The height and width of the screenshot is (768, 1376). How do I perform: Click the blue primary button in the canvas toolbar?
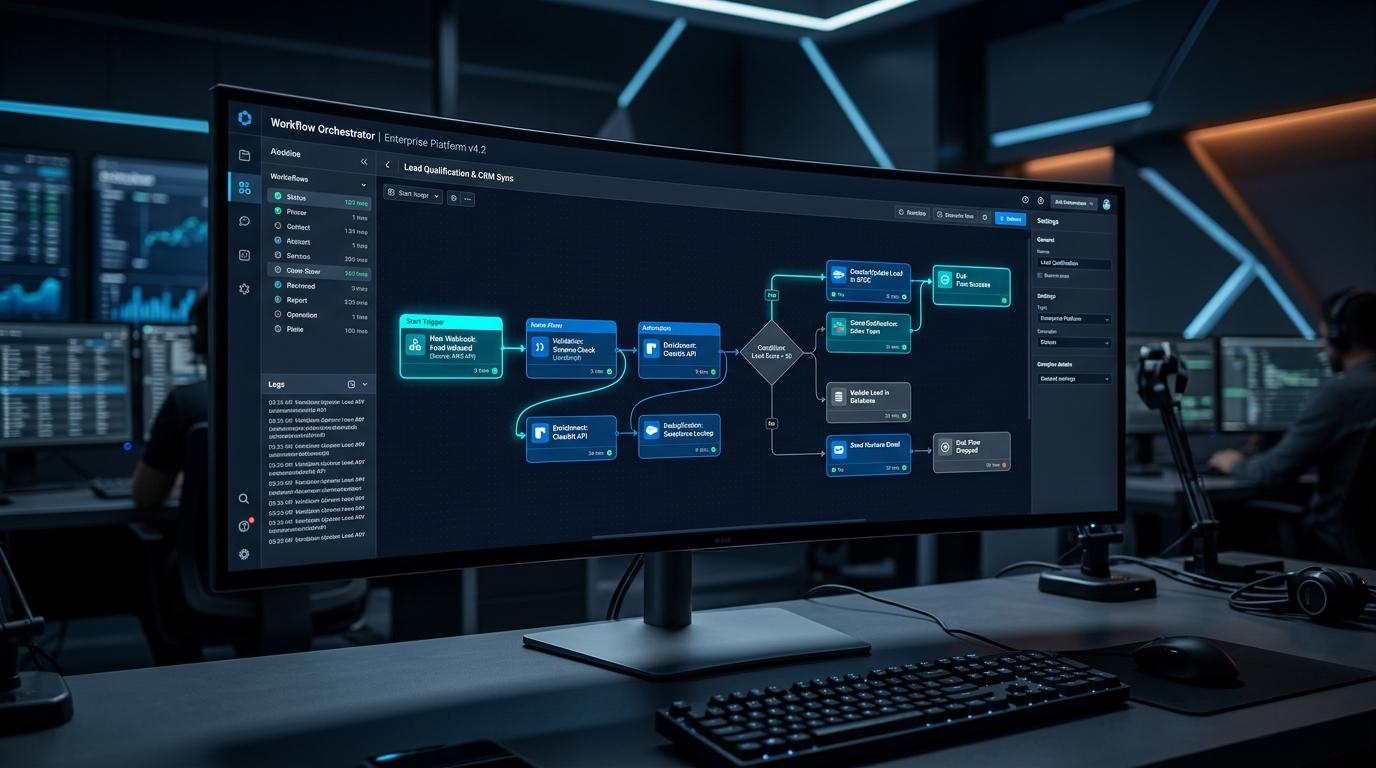click(x=1011, y=218)
